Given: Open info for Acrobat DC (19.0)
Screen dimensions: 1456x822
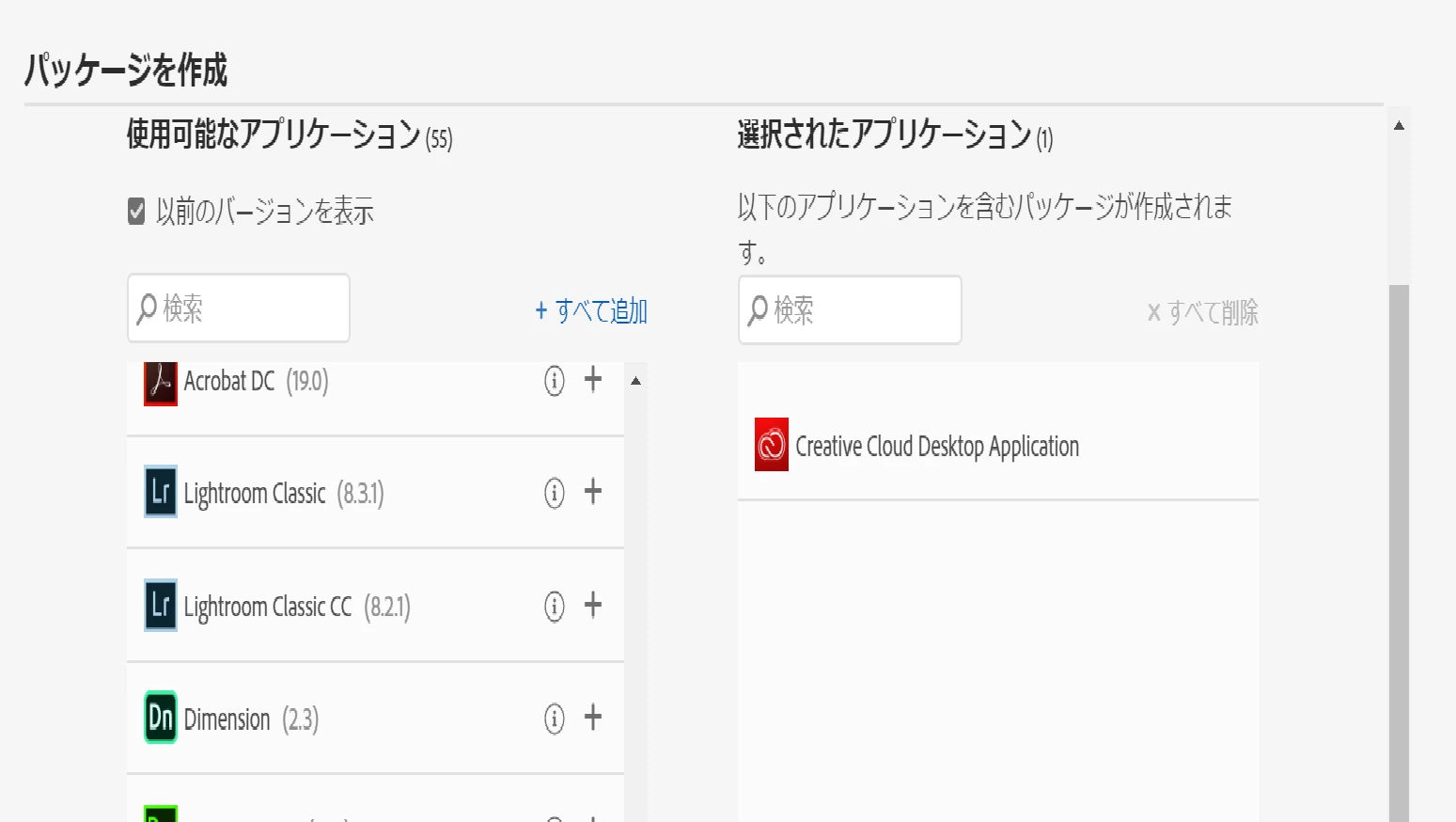Looking at the screenshot, I should pyautogui.click(x=555, y=380).
